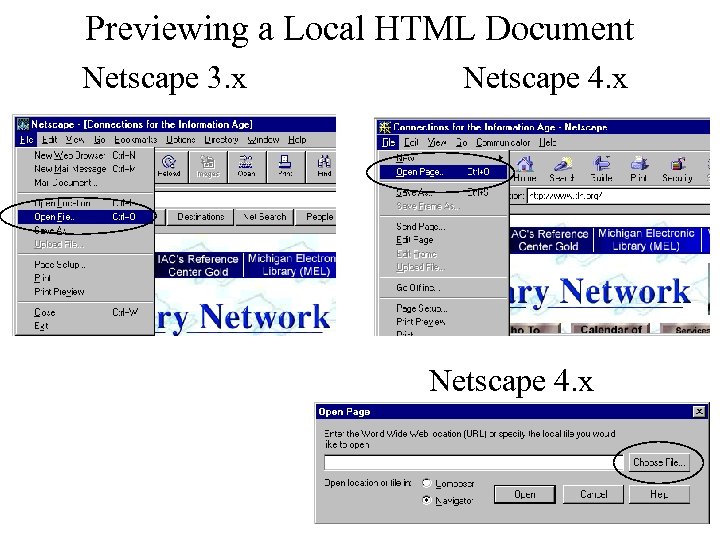The width and height of the screenshot is (720, 540).
Task: Click Find binoculars icon in Netscape 3.x toolbar
Action: click(x=324, y=167)
